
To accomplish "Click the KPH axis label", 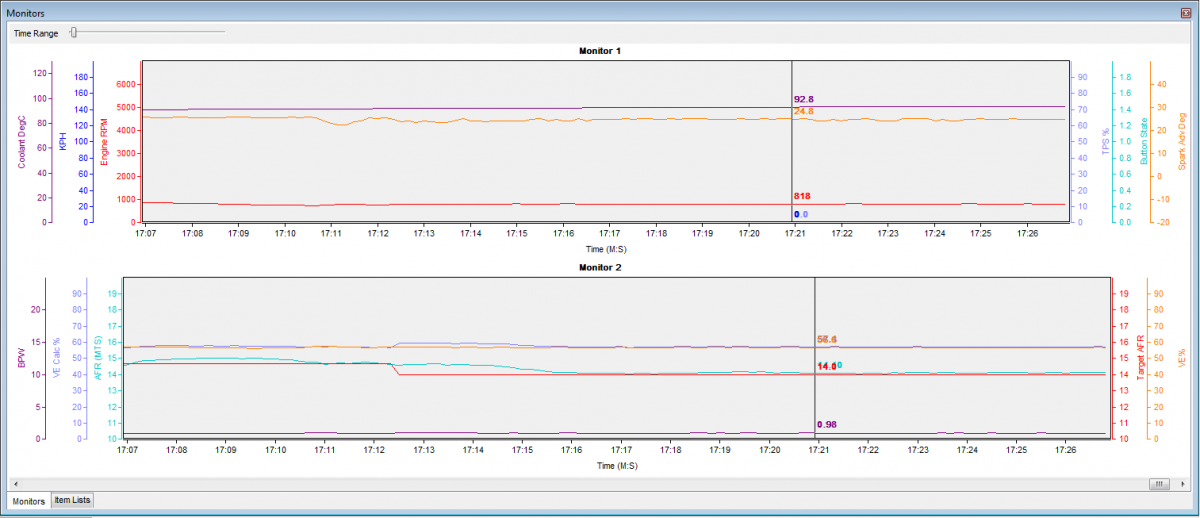I will [62, 139].
